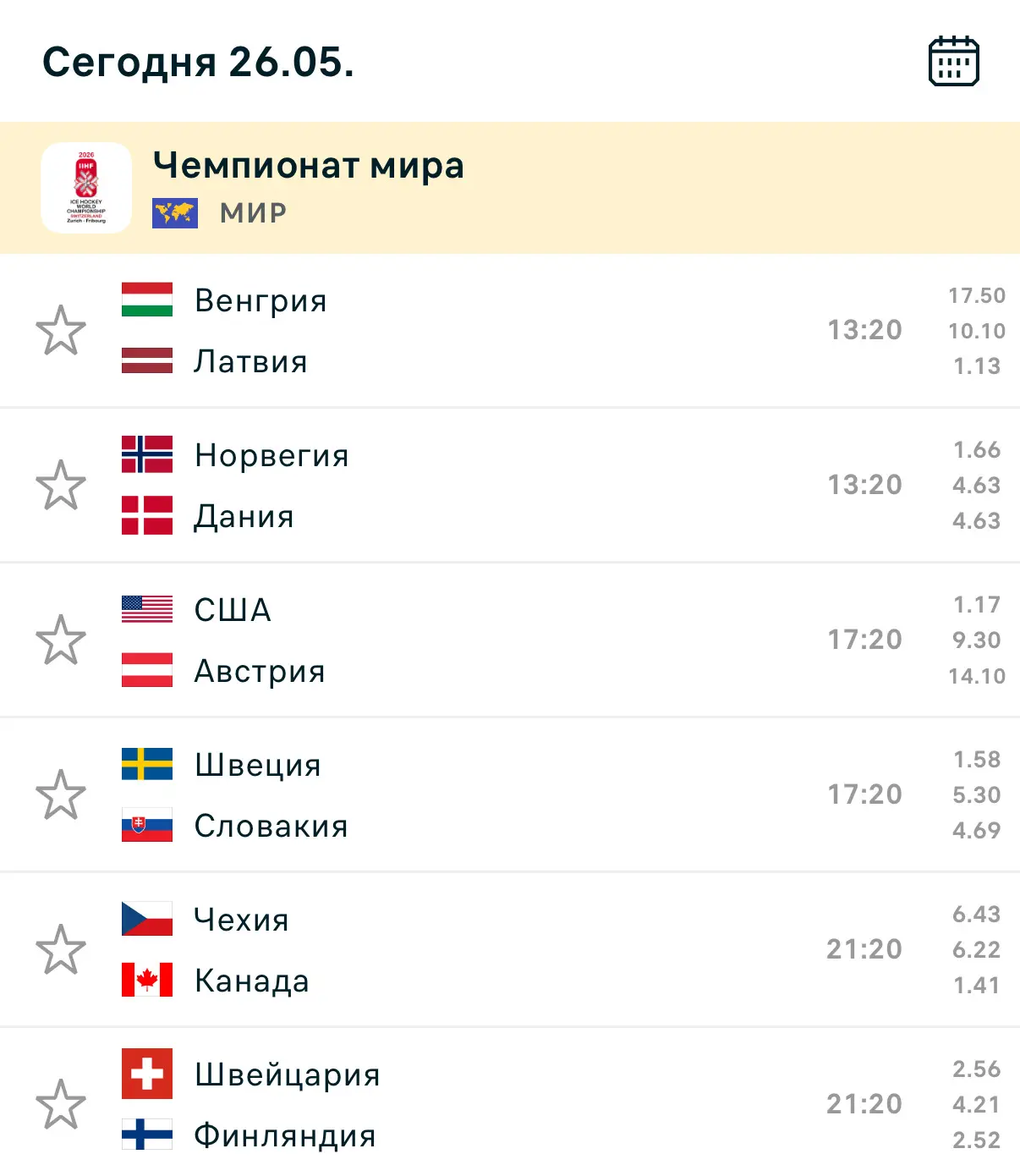Toggle star for США vs Австрия match
The image size is (1020, 1176).
coord(61,640)
